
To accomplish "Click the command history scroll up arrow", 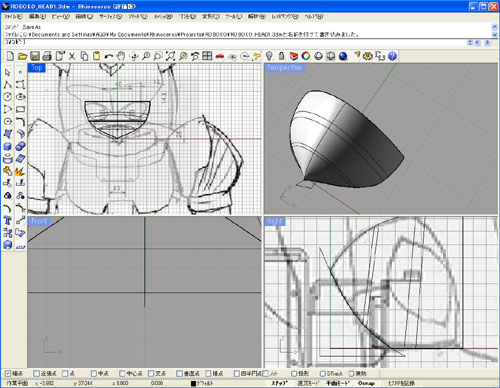I will pos(495,27).
